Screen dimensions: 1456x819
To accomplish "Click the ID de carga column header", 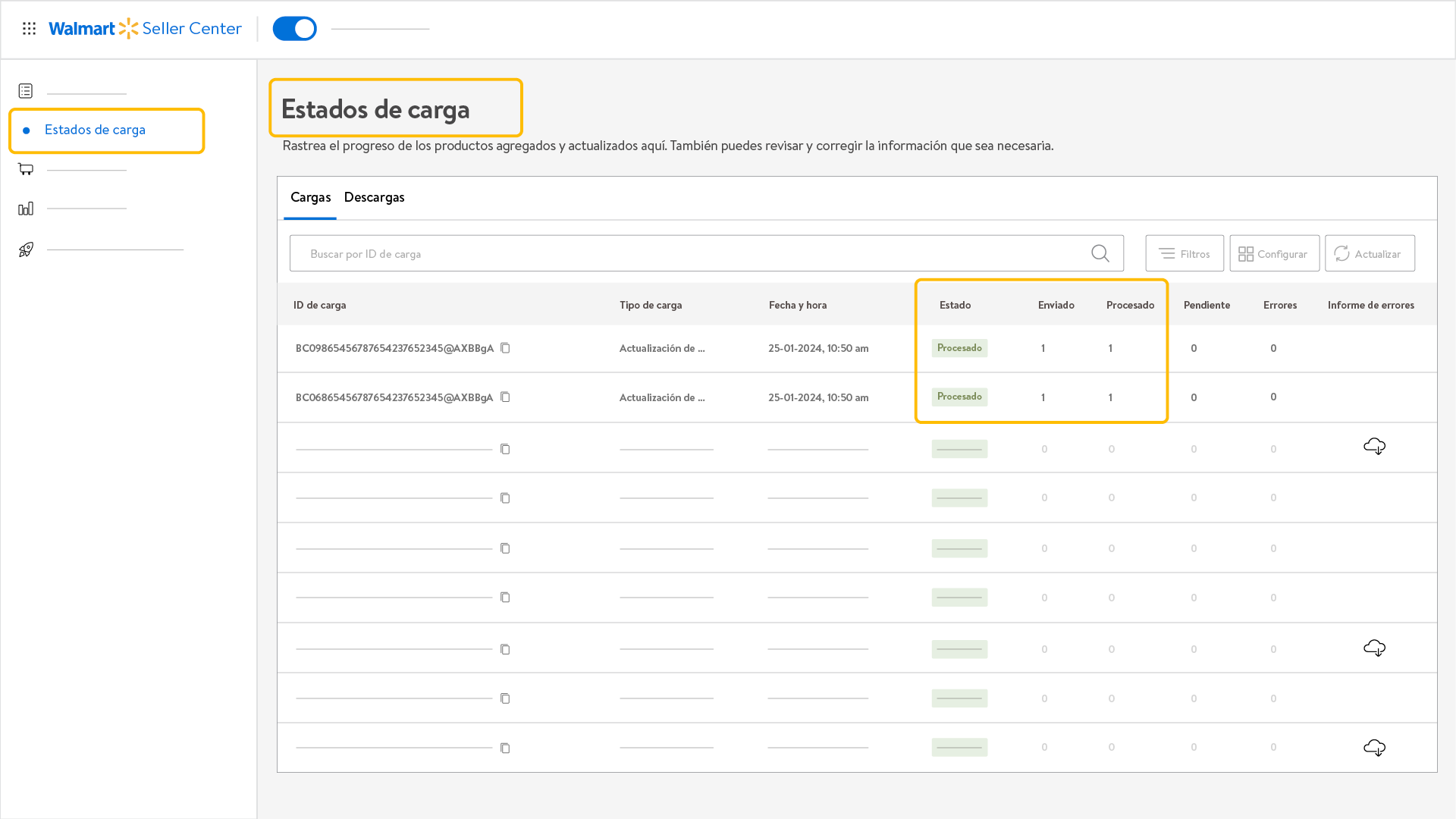I will point(319,305).
